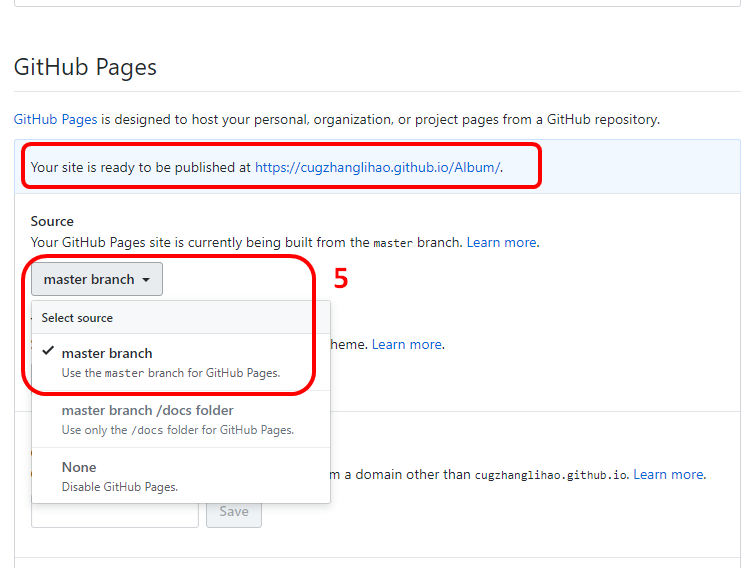Viewport: 742px width, 568px height.
Task: Open the published site URL cugzhanglihao.github.io/Album
Action: tap(378, 167)
